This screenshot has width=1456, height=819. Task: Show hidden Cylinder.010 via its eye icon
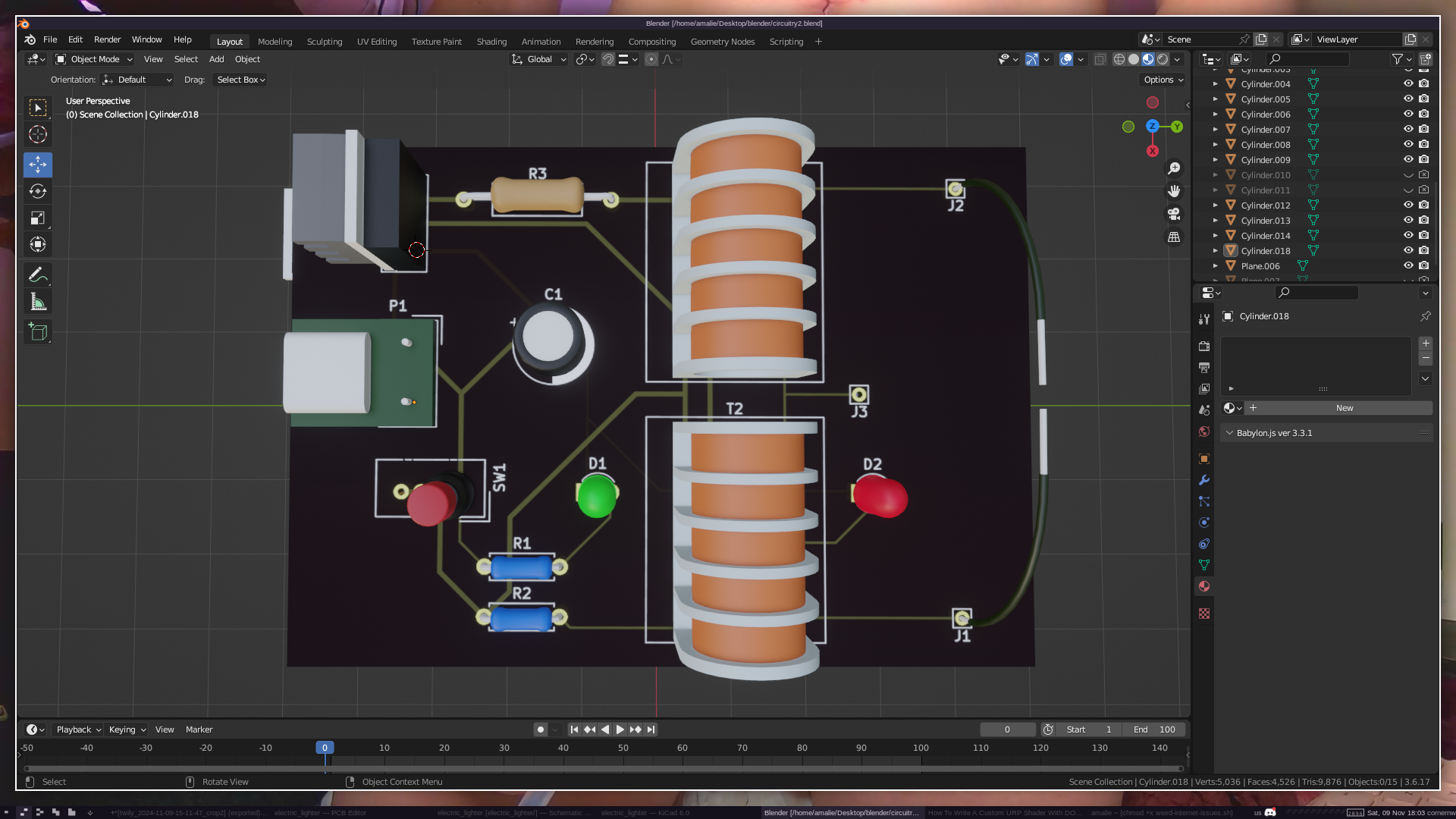pos(1407,175)
